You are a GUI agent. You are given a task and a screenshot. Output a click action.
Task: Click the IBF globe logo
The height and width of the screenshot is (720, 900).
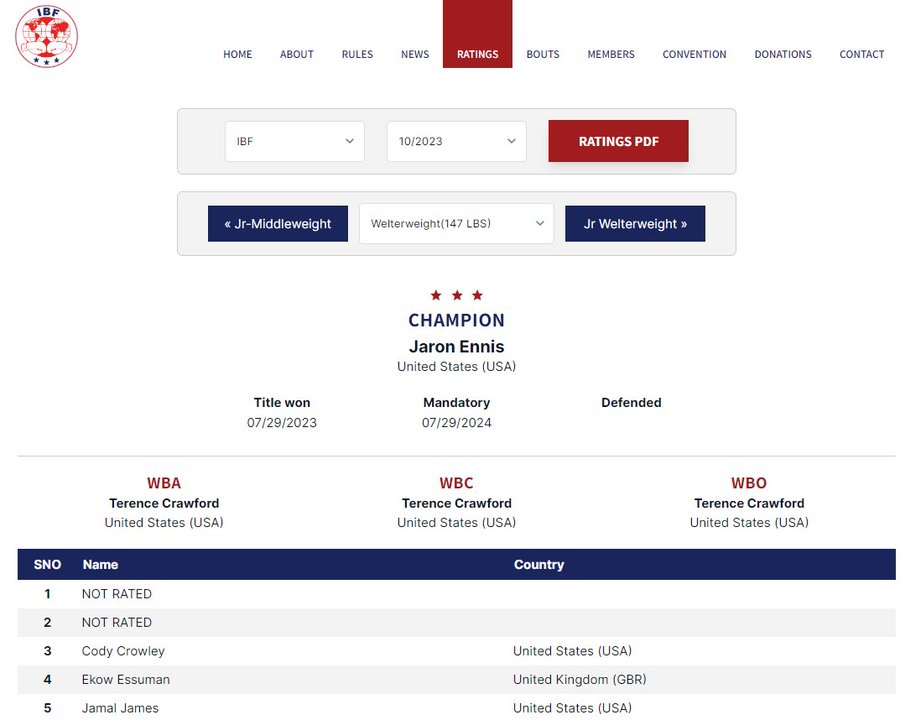46,36
